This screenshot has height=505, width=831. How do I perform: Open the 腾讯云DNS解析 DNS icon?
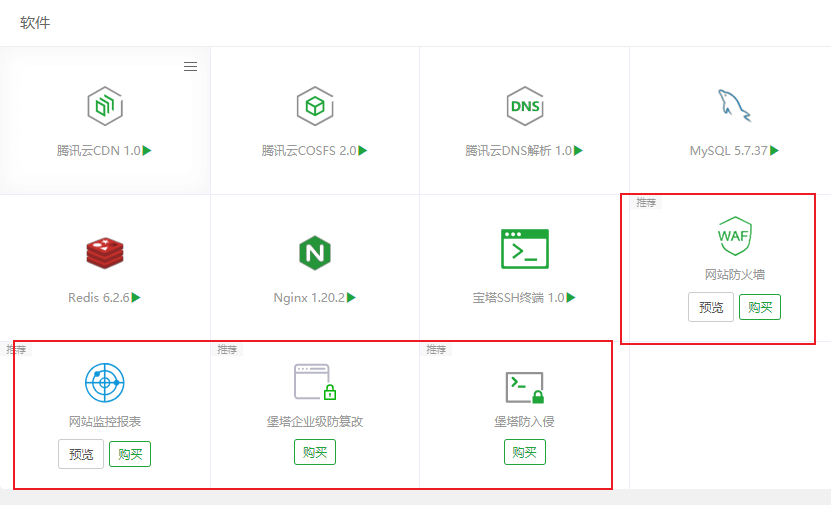click(x=525, y=106)
